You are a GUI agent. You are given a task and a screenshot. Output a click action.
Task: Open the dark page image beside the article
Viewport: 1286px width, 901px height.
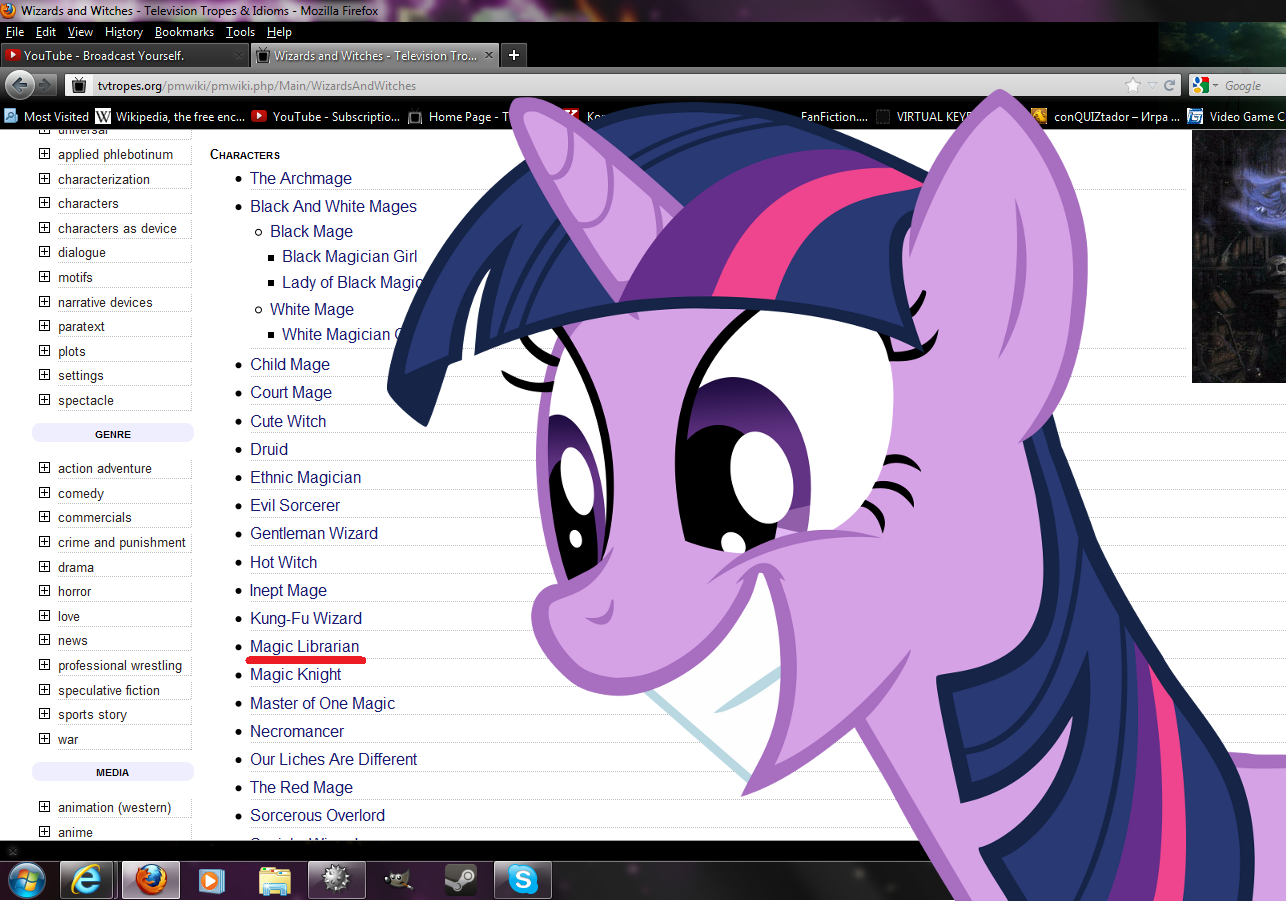[1238, 256]
